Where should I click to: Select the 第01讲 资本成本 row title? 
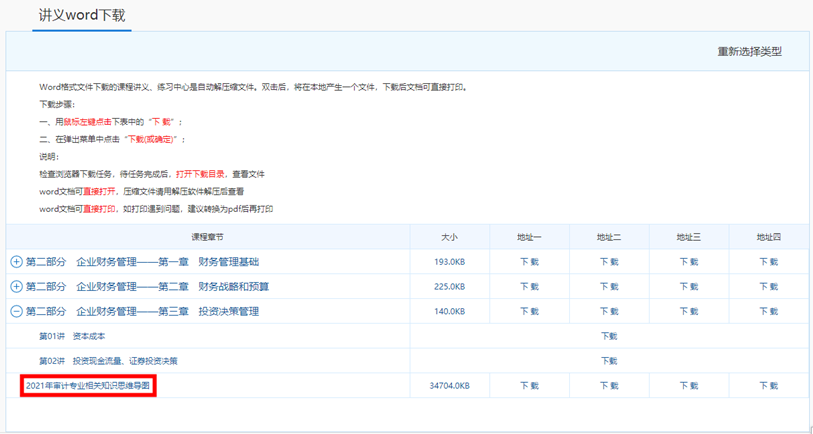point(72,336)
